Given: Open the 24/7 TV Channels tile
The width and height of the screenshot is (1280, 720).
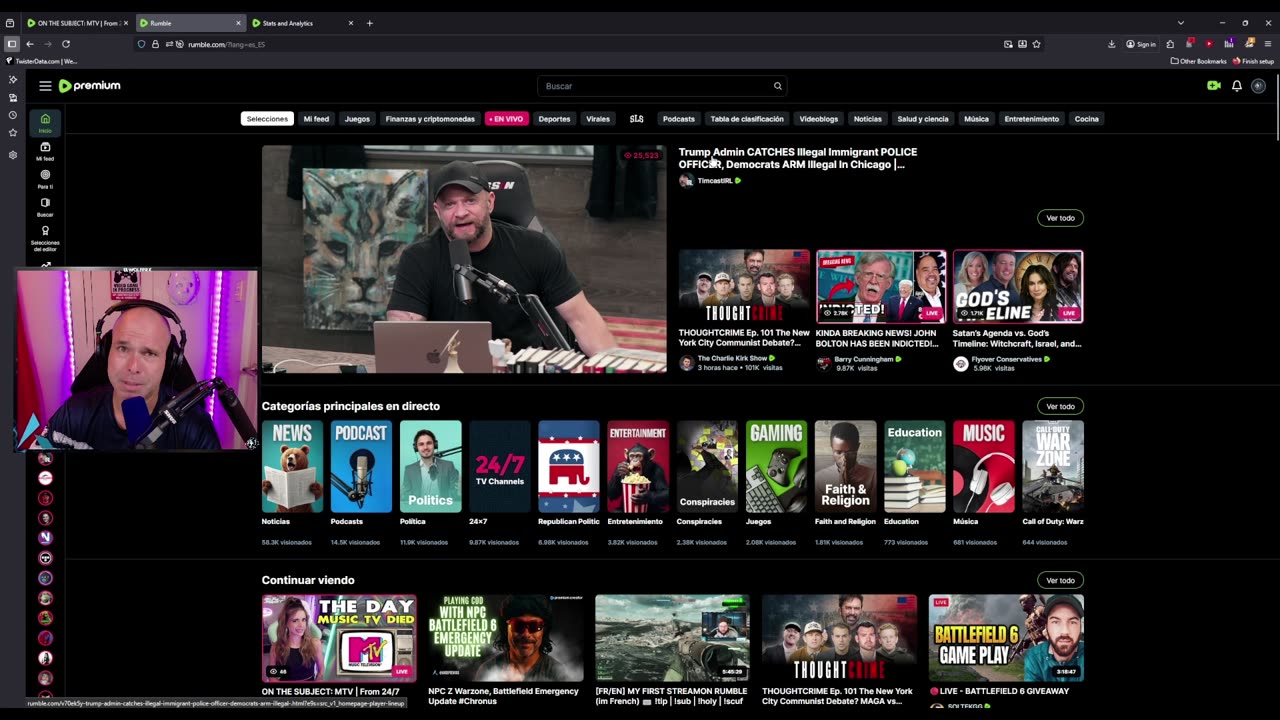Looking at the screenshot, I should point(500,466).
